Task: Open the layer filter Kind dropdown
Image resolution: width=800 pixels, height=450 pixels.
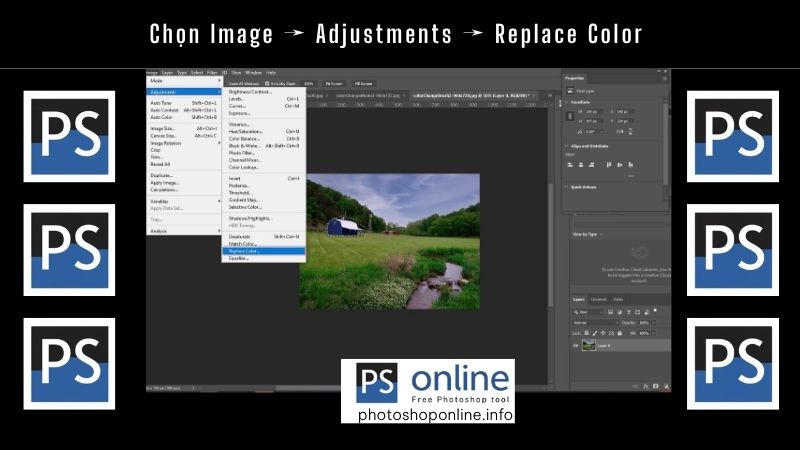Action: tap(589, 312)
